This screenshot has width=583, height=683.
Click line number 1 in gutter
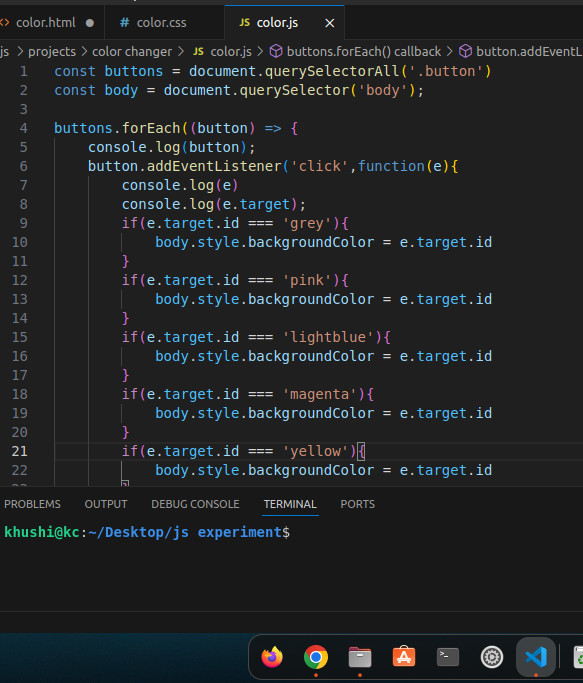point(24,71)
